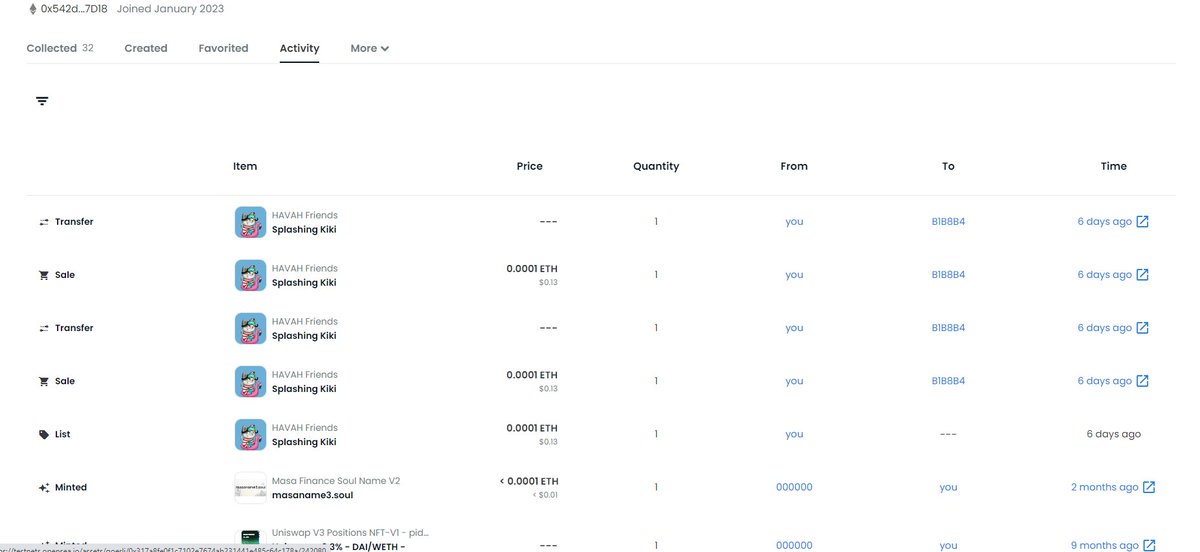1200x552 pixels.
Task: Click 'Joined January 2023' text
Action: tap(170, 9)
